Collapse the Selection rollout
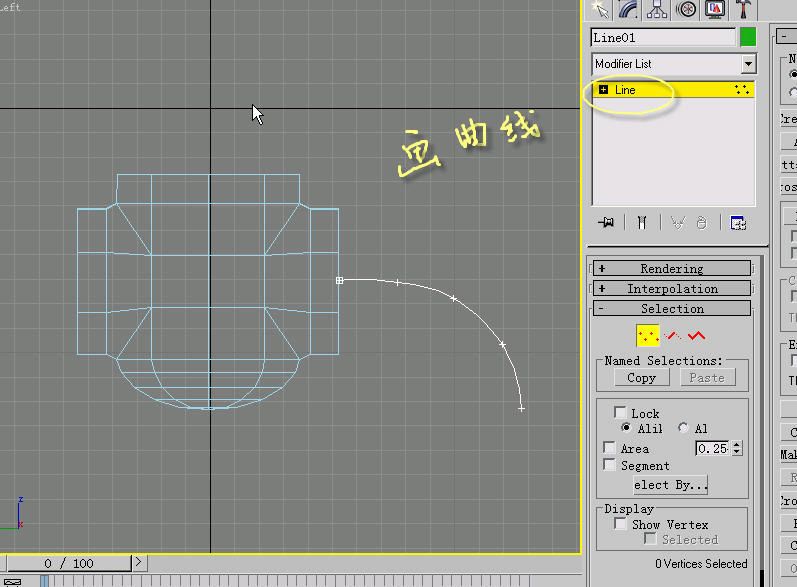The image size is (797, 587). point(672,308)
